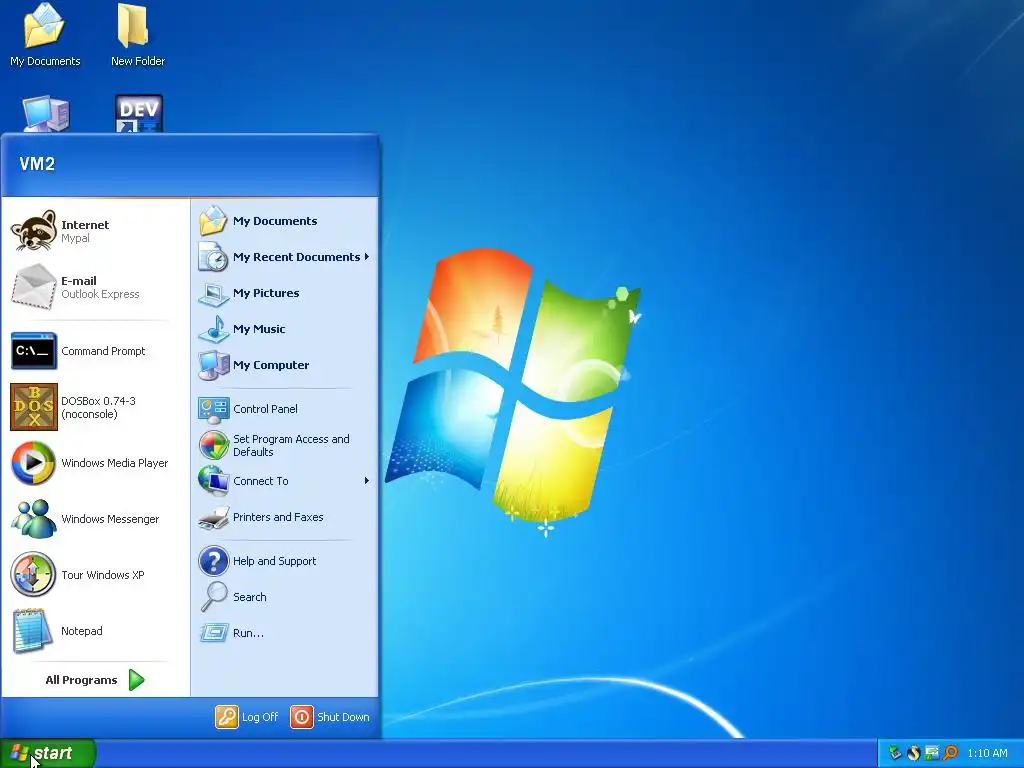This screenshot has width=1024, height=768.
Task: Click the Tour Windows XP text label
Action: (x=103, y=575)
